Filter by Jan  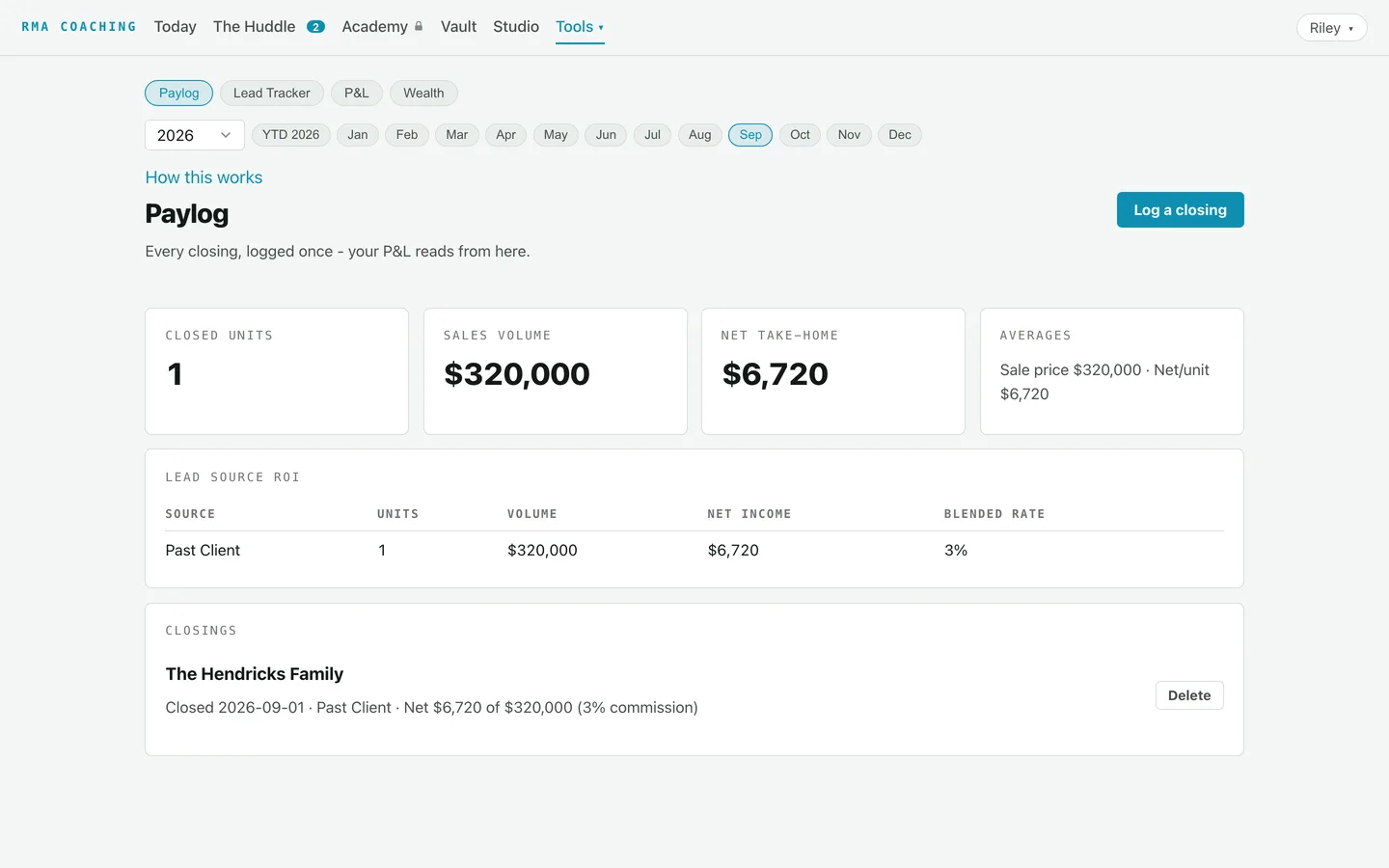pos(358,135)
